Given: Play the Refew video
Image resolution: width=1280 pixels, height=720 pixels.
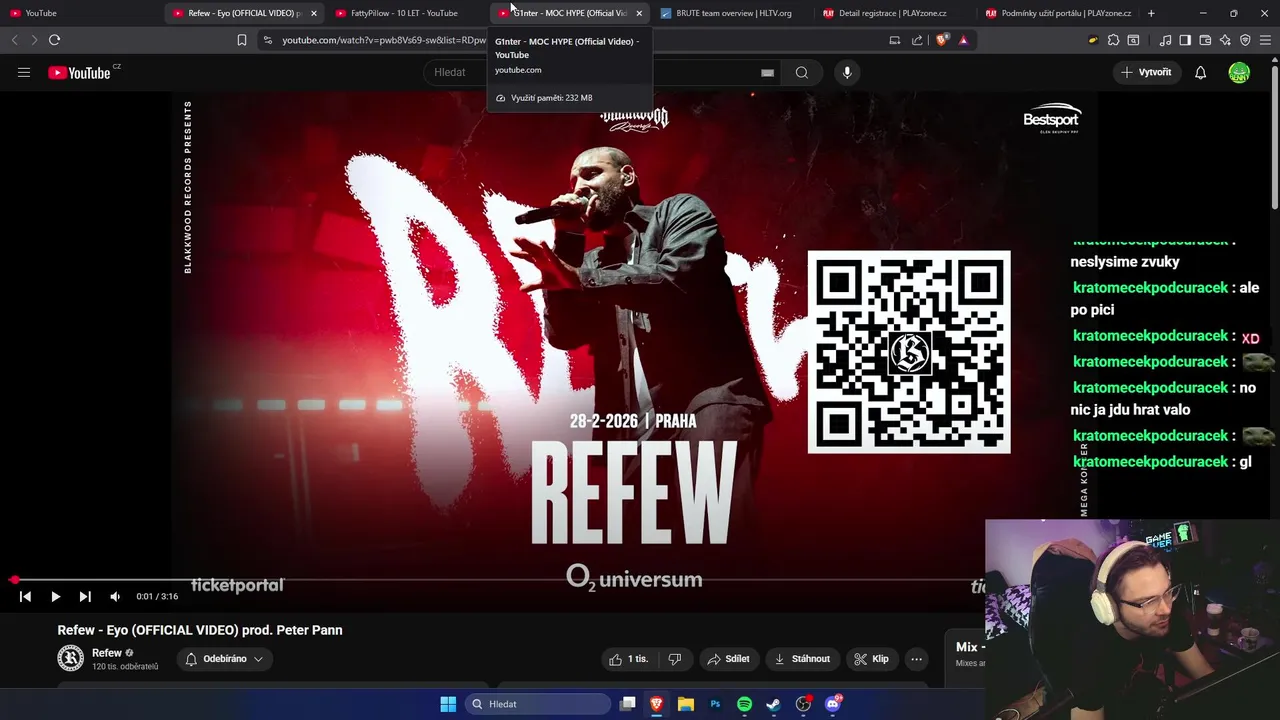Looking at the screenshot, I should coord(55,596).
